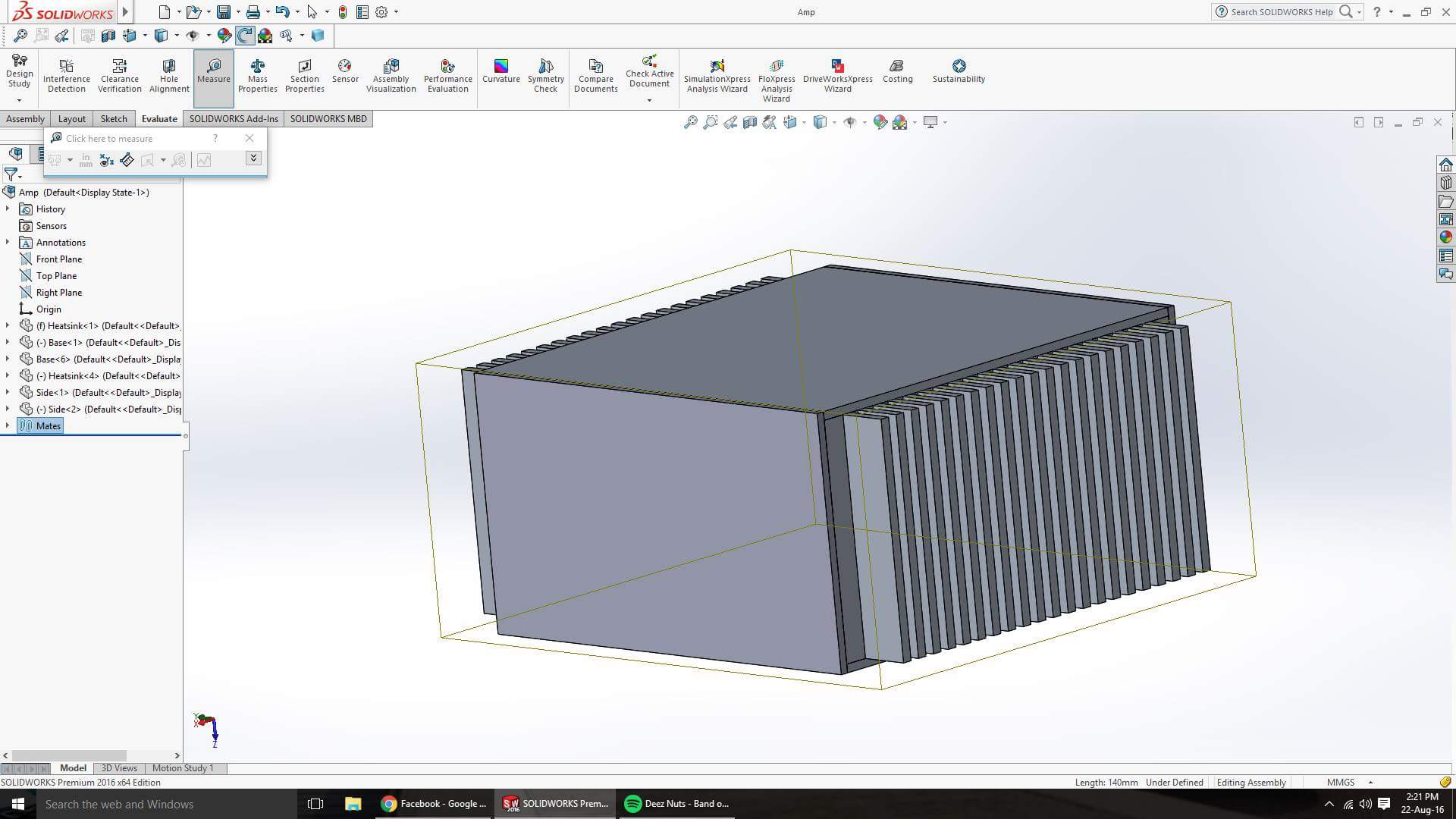Open Custom Properties task pane tab
Viewport: 1456px width, 819px height.
1446,256
